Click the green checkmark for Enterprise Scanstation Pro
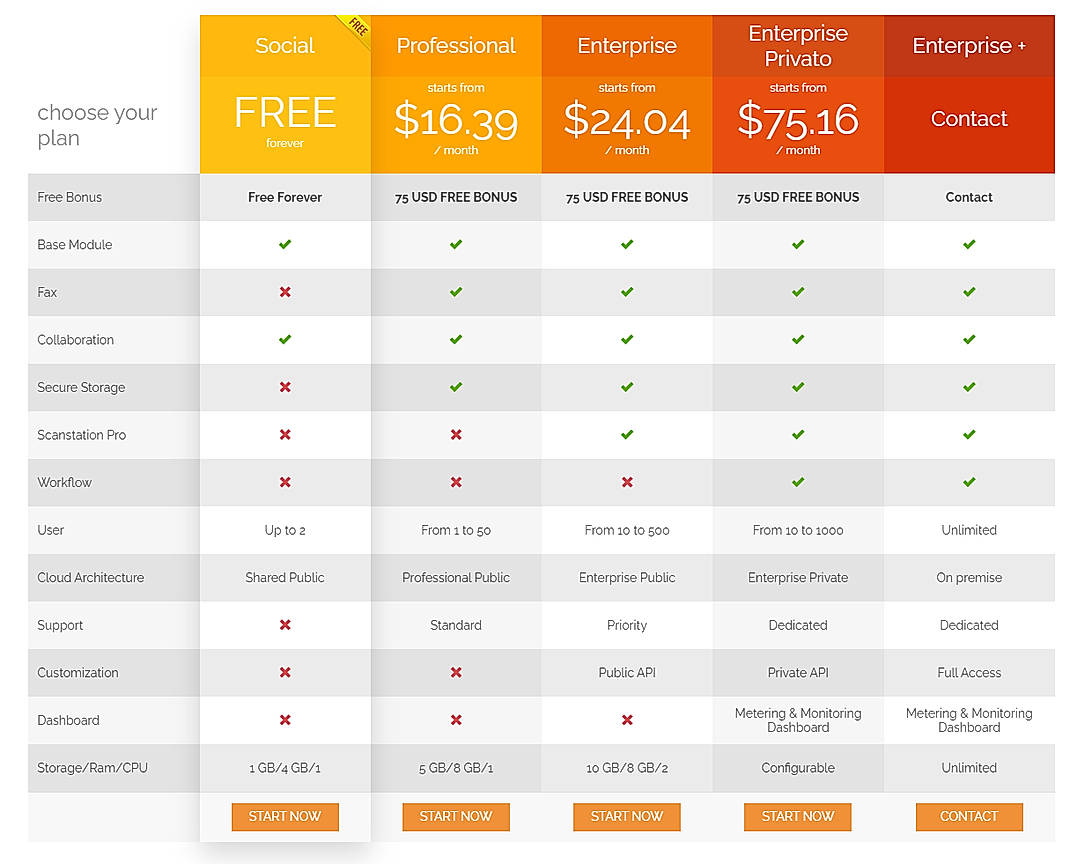 (627, 435)
